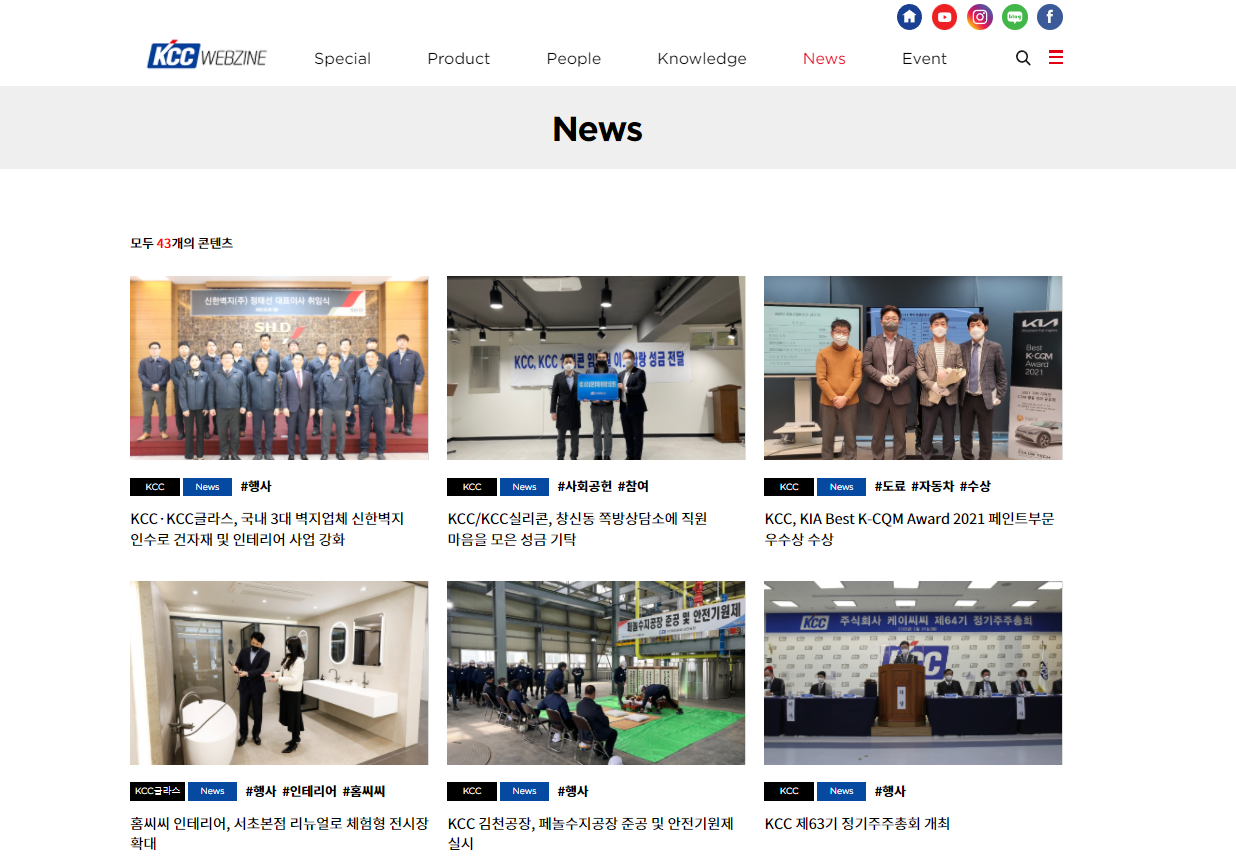Open the home icon in top bar

click(909, 17)
